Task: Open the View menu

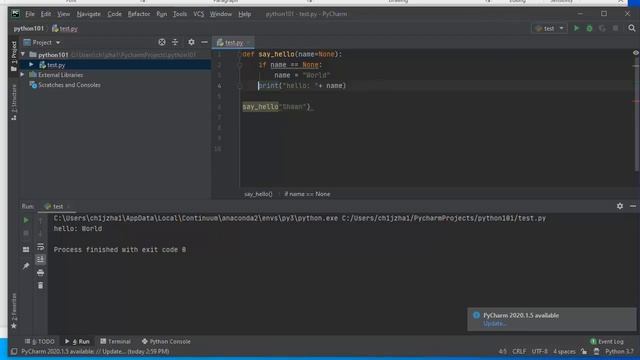Action: (x=63, y=14)
